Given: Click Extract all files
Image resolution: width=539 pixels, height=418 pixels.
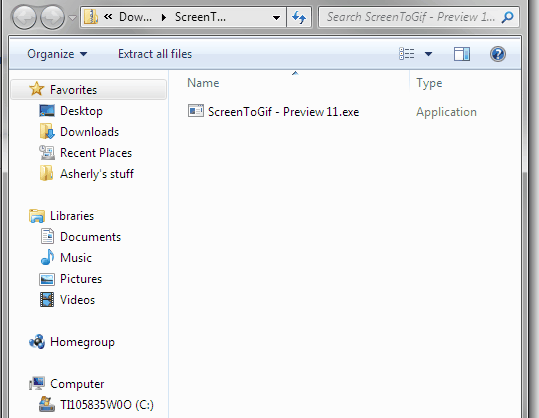Looking at the screenshot, I should [155, 54].
